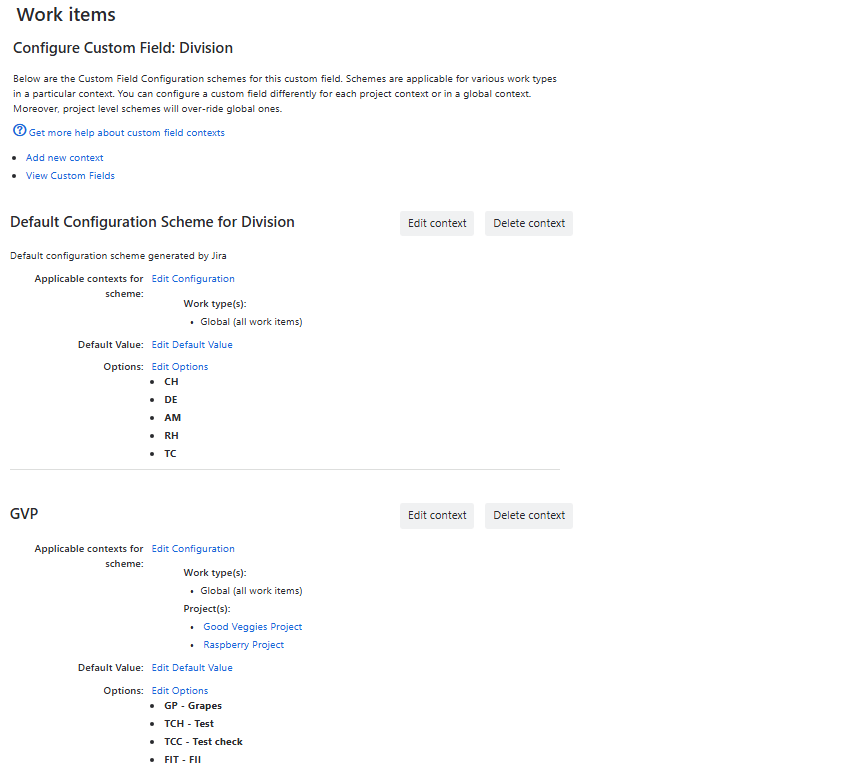
Task: Click the 'Default Configuration Scheme for Division' heading
Action: 152,222
